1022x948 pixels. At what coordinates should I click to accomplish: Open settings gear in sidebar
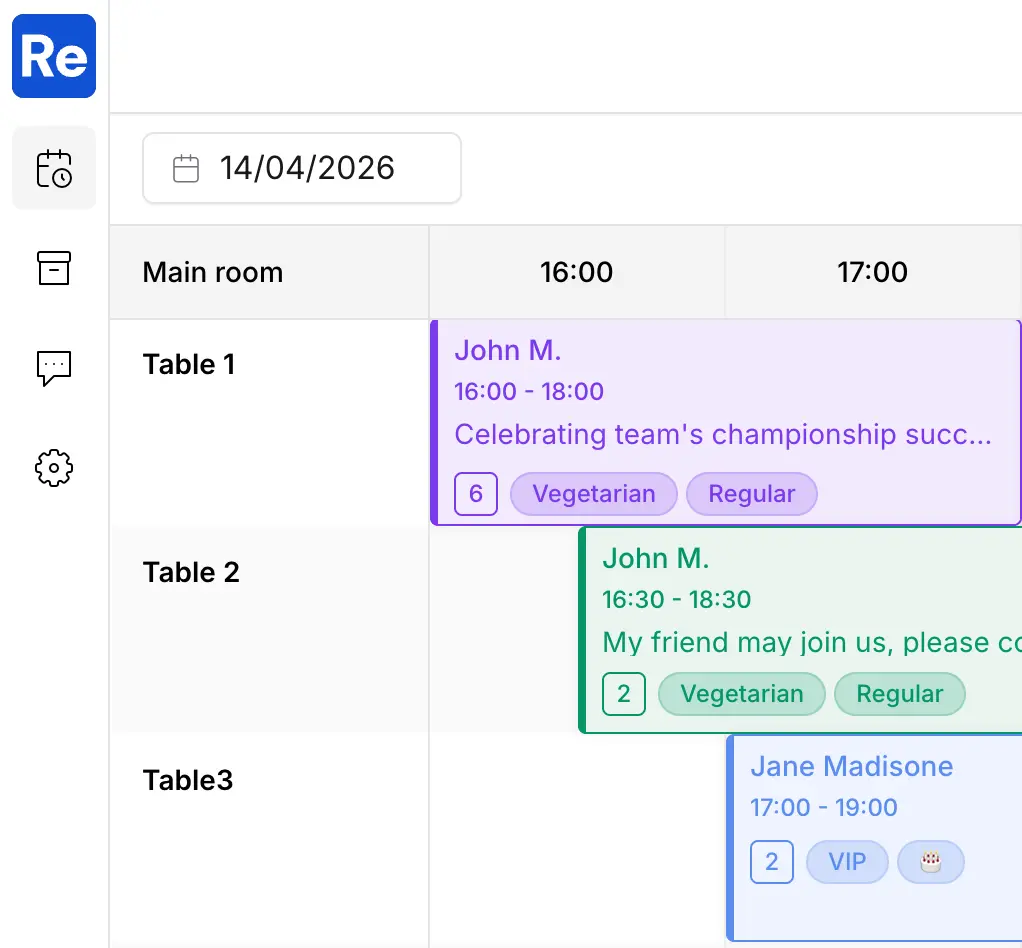coord(54,468)
